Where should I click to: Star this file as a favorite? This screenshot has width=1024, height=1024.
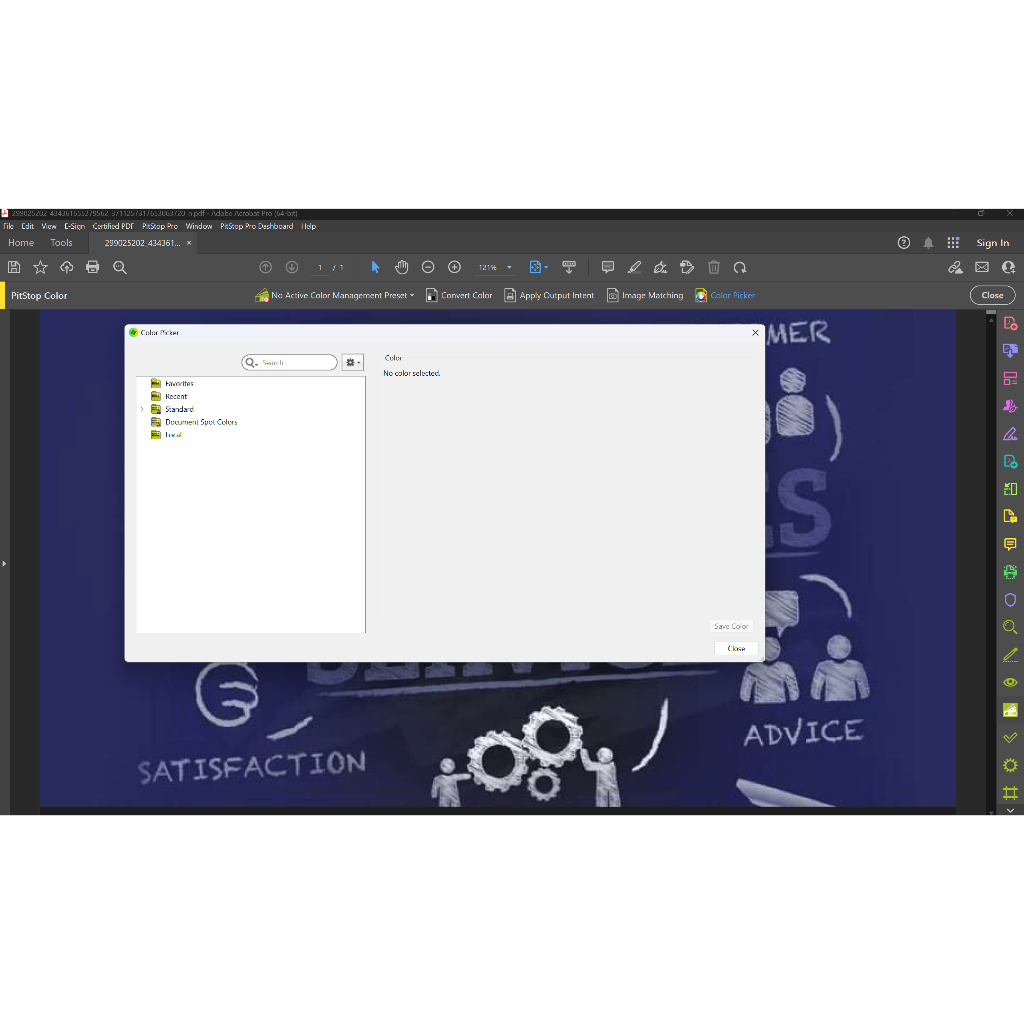pos(40,267)
